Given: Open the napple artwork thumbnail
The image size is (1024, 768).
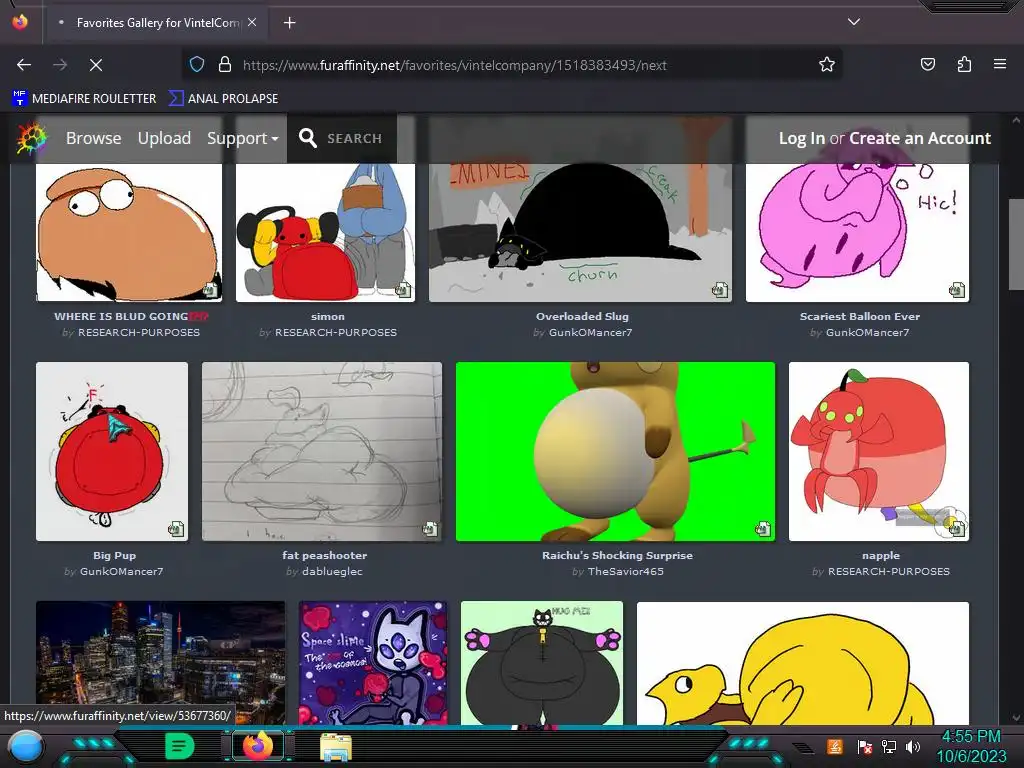Looking at the screenshot, I should point(878,451).
